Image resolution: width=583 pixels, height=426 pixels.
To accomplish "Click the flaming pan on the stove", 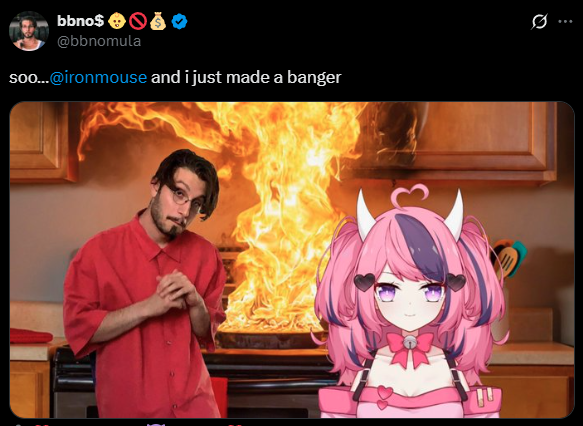I will tap(270, 336).
